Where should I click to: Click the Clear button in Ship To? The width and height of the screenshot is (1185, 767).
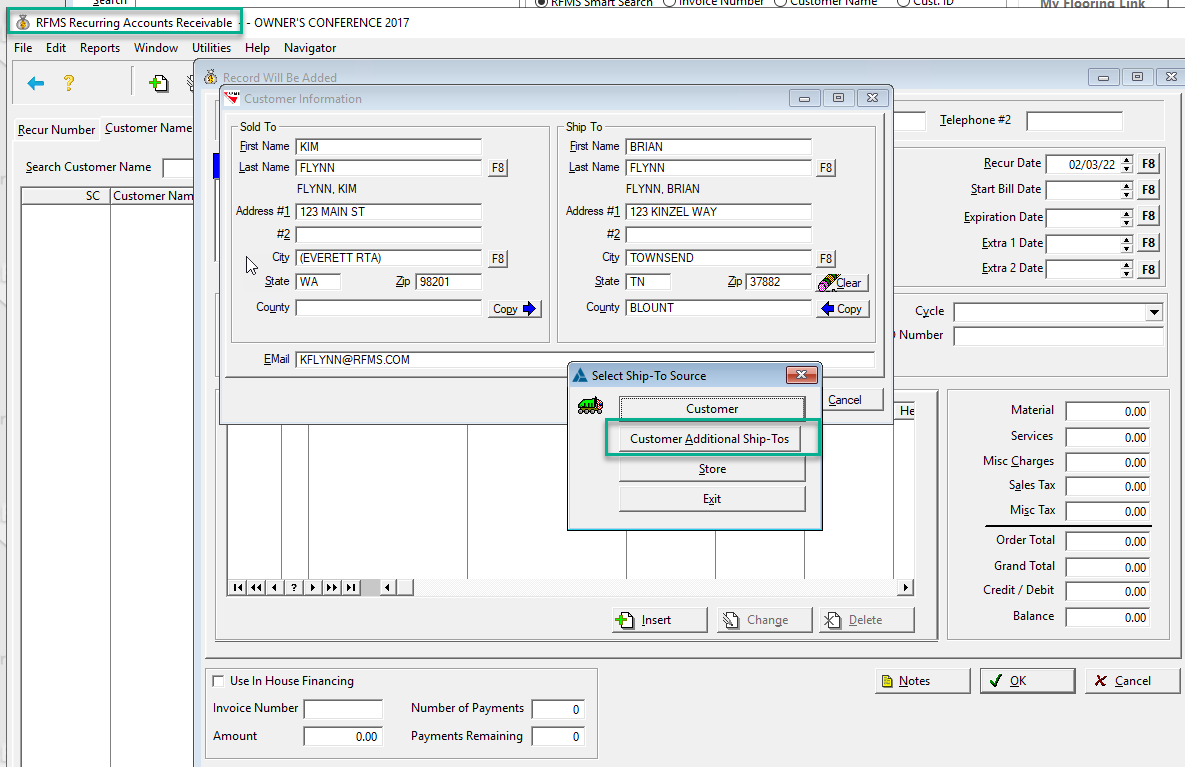[x=843, y=283]
